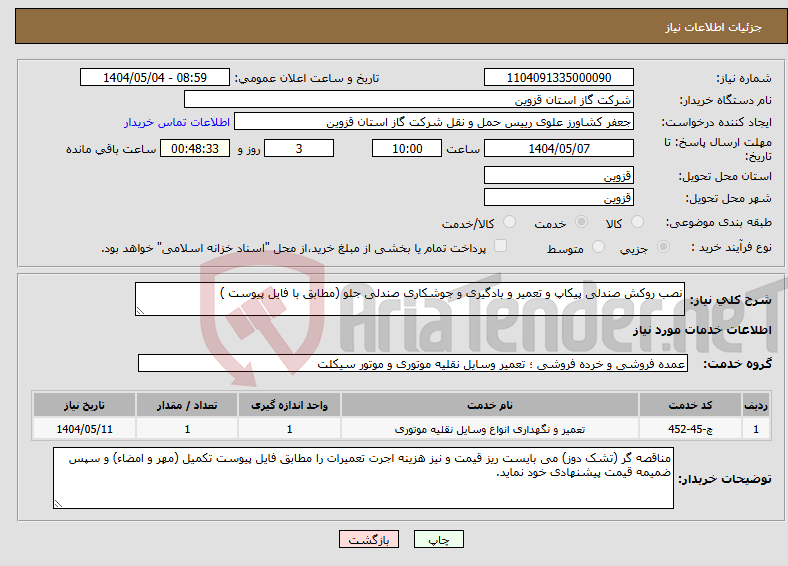Click the service code cell چ-45-452
788x566 pixels.
[690, 429]
